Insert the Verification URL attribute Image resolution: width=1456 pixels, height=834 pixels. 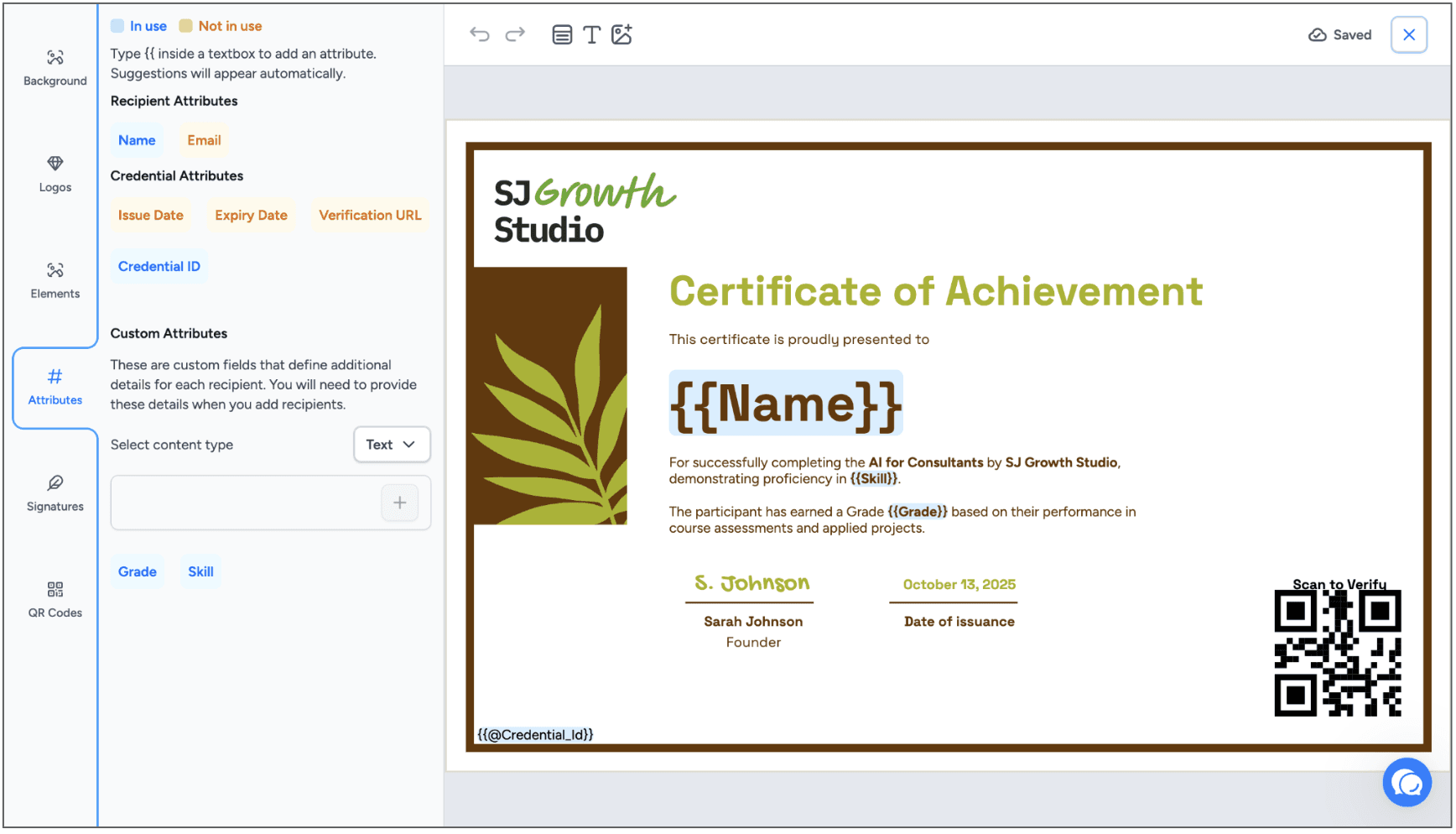[x=370, y=215]
